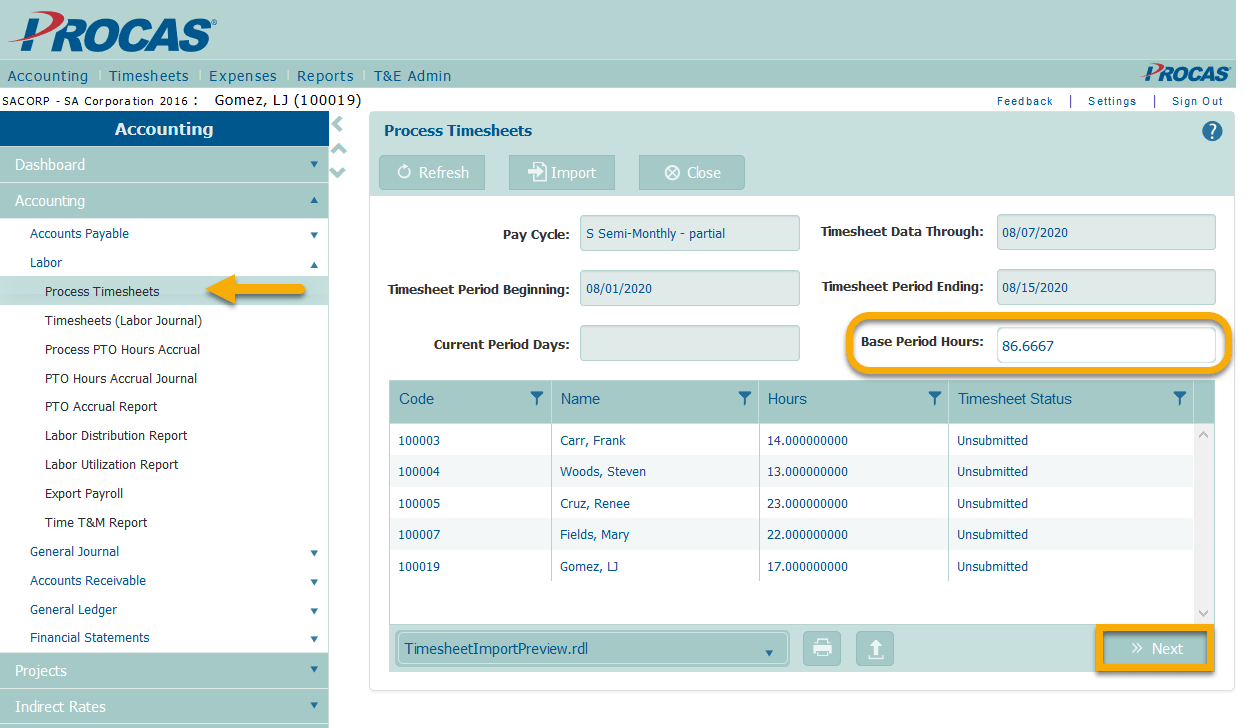1250x728 pixels.
Task: Click the Timesheet Data Through field
Action: pos(1106,232)
